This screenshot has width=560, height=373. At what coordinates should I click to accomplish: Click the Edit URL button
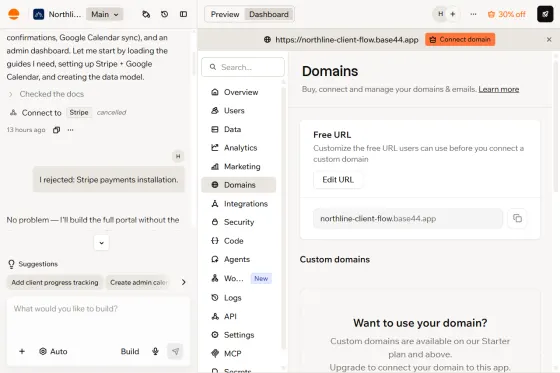(x=338, y=180)
